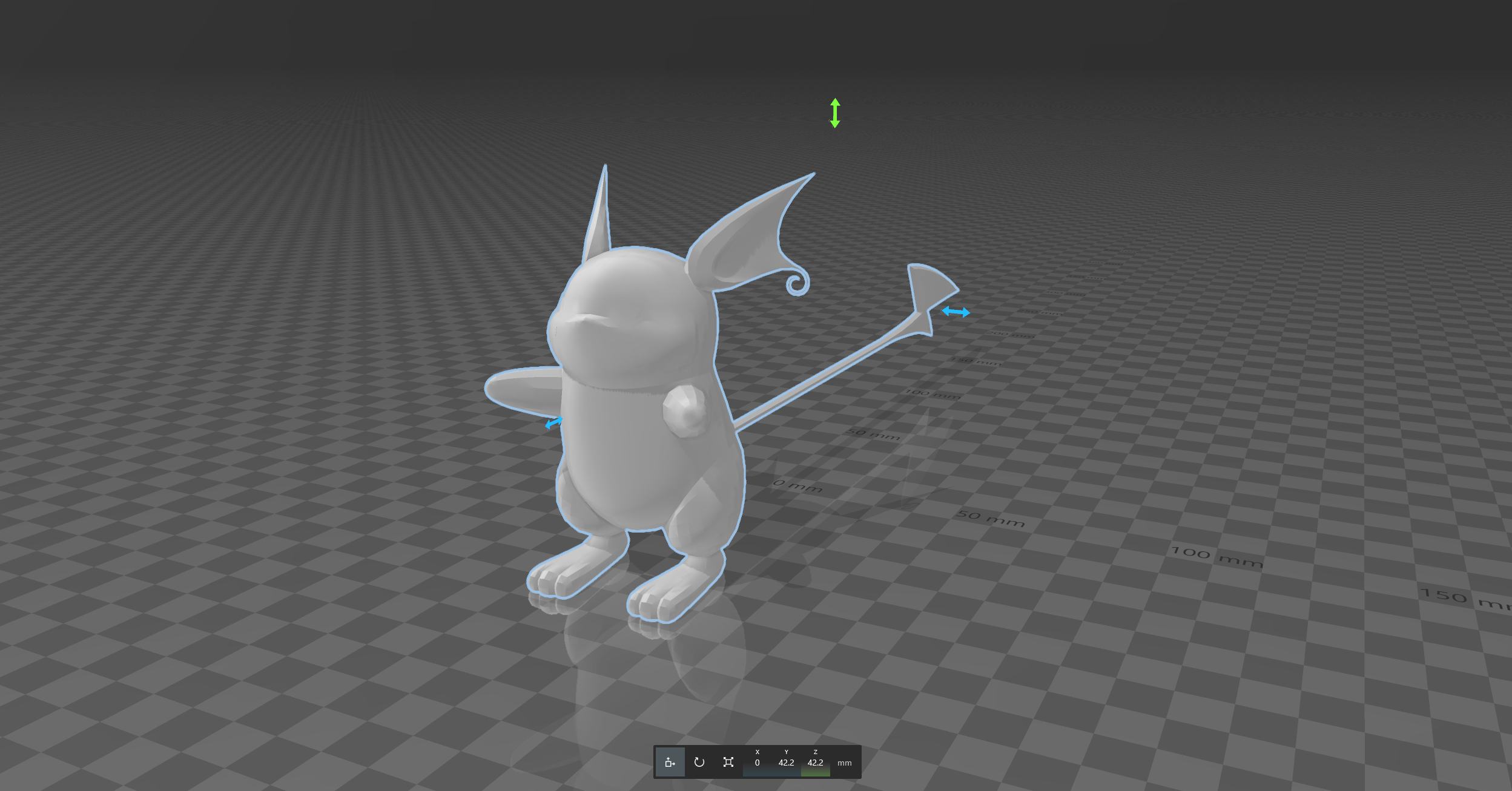The height and width of the screenshot is (791, 1512).
Task: Select the Move tool in the bottom toolbar
Action: [x=670, y=762]
